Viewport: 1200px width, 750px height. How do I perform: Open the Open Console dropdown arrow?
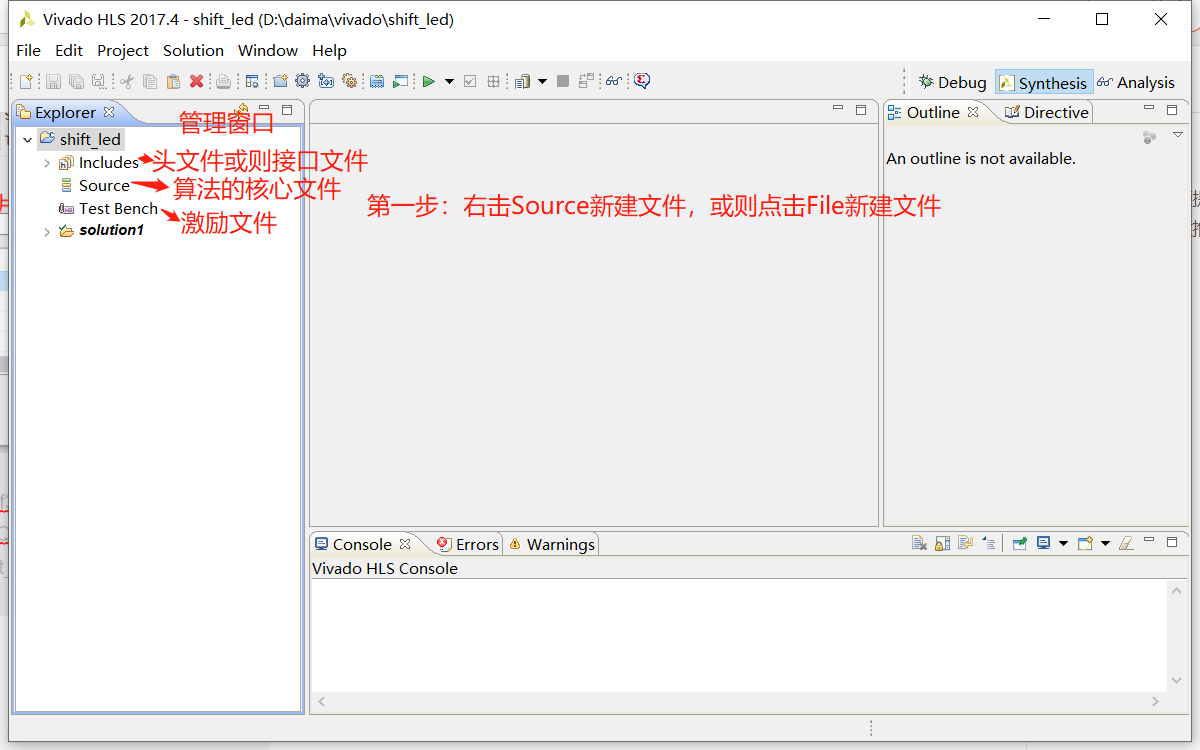click(x=1105, y=543)
